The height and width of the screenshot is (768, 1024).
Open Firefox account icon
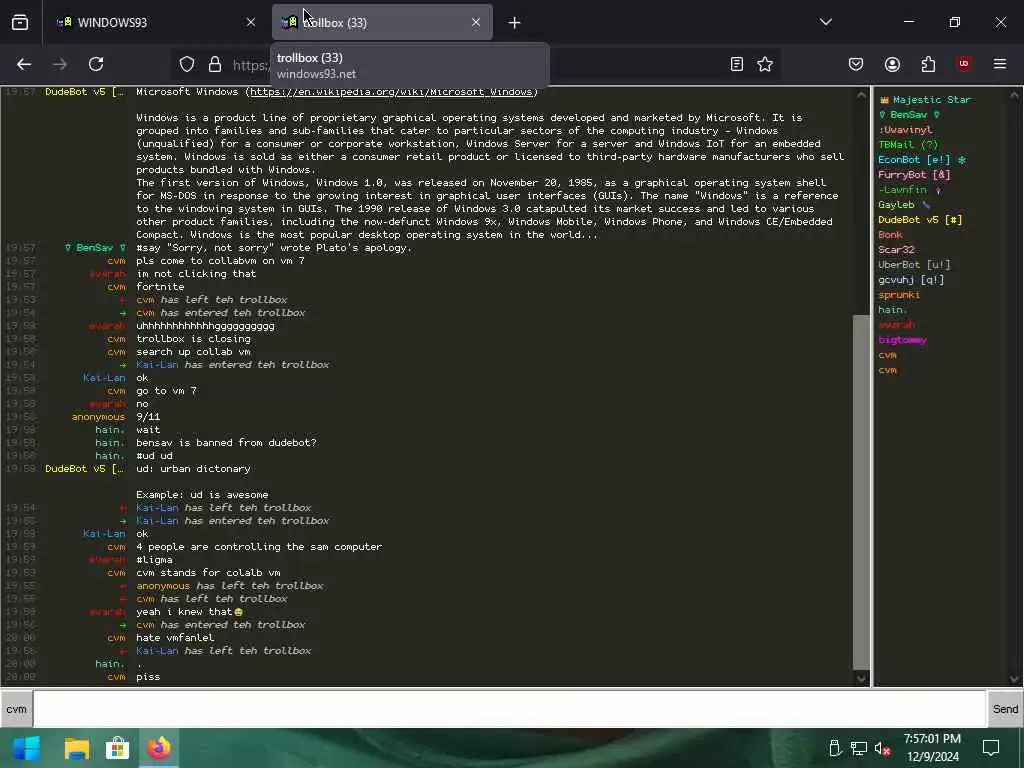(892, 64)
